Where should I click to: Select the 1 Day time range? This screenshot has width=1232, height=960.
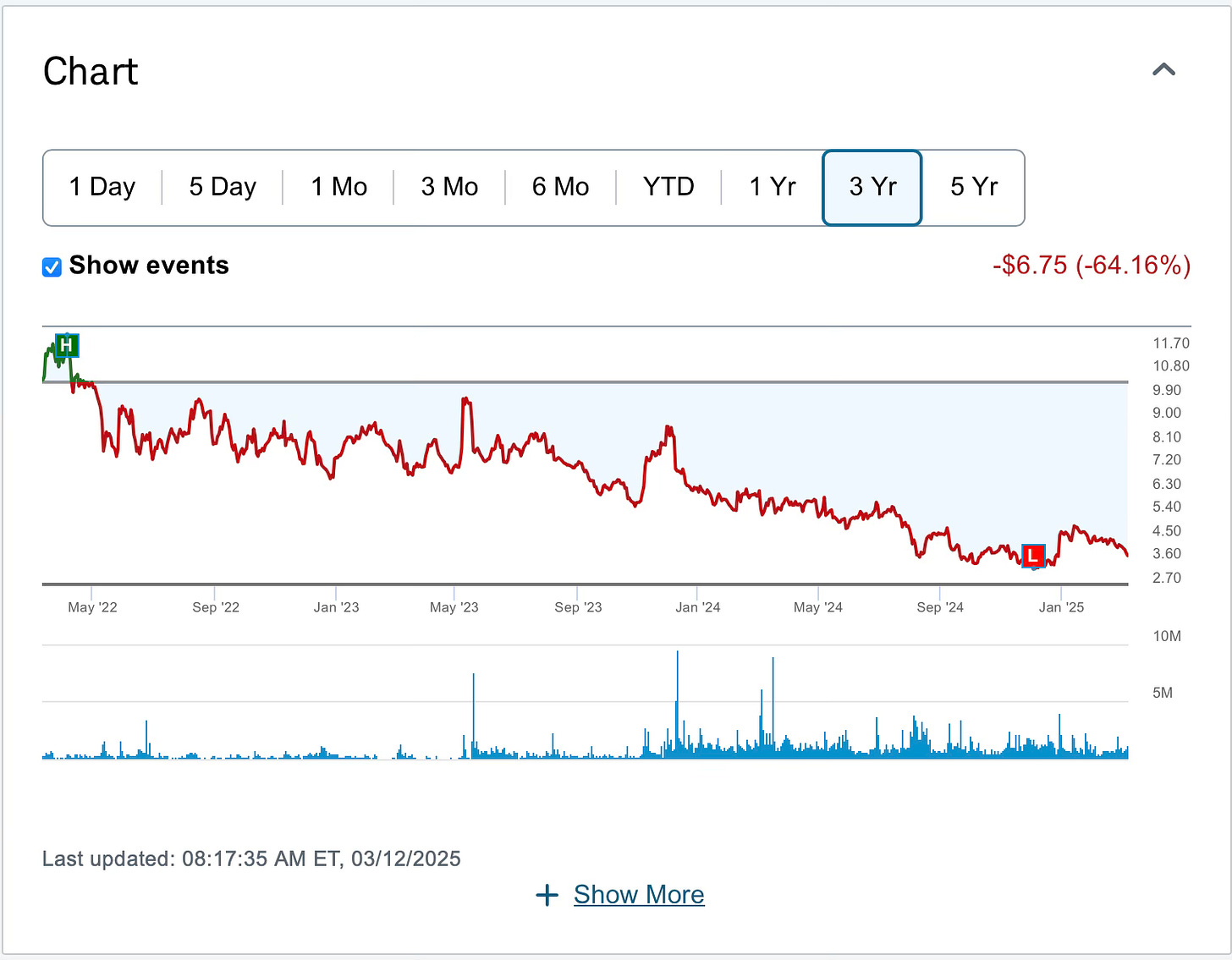[102, 187]
